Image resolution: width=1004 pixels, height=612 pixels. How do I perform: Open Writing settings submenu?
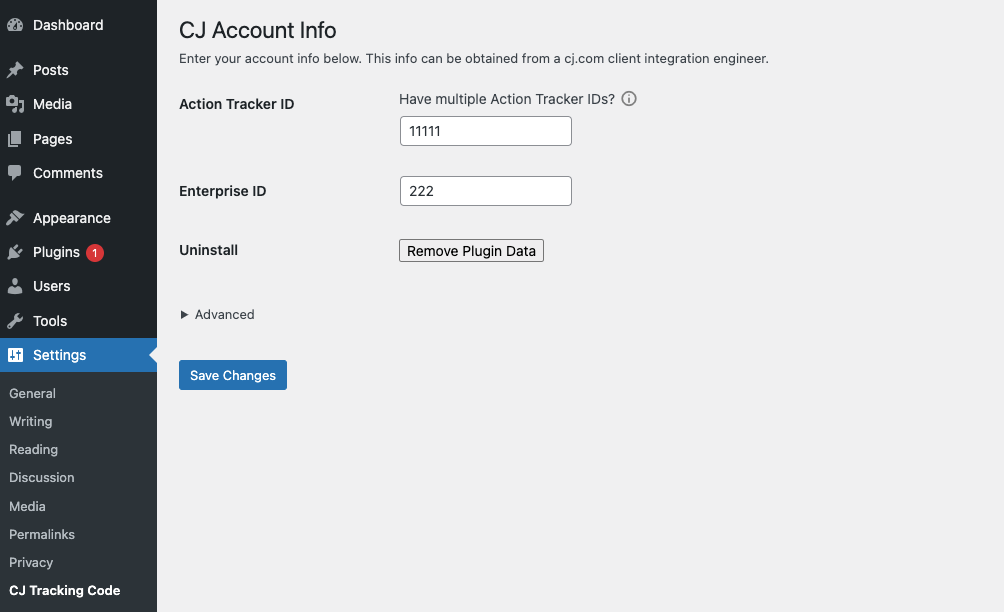tap(31, 421)
